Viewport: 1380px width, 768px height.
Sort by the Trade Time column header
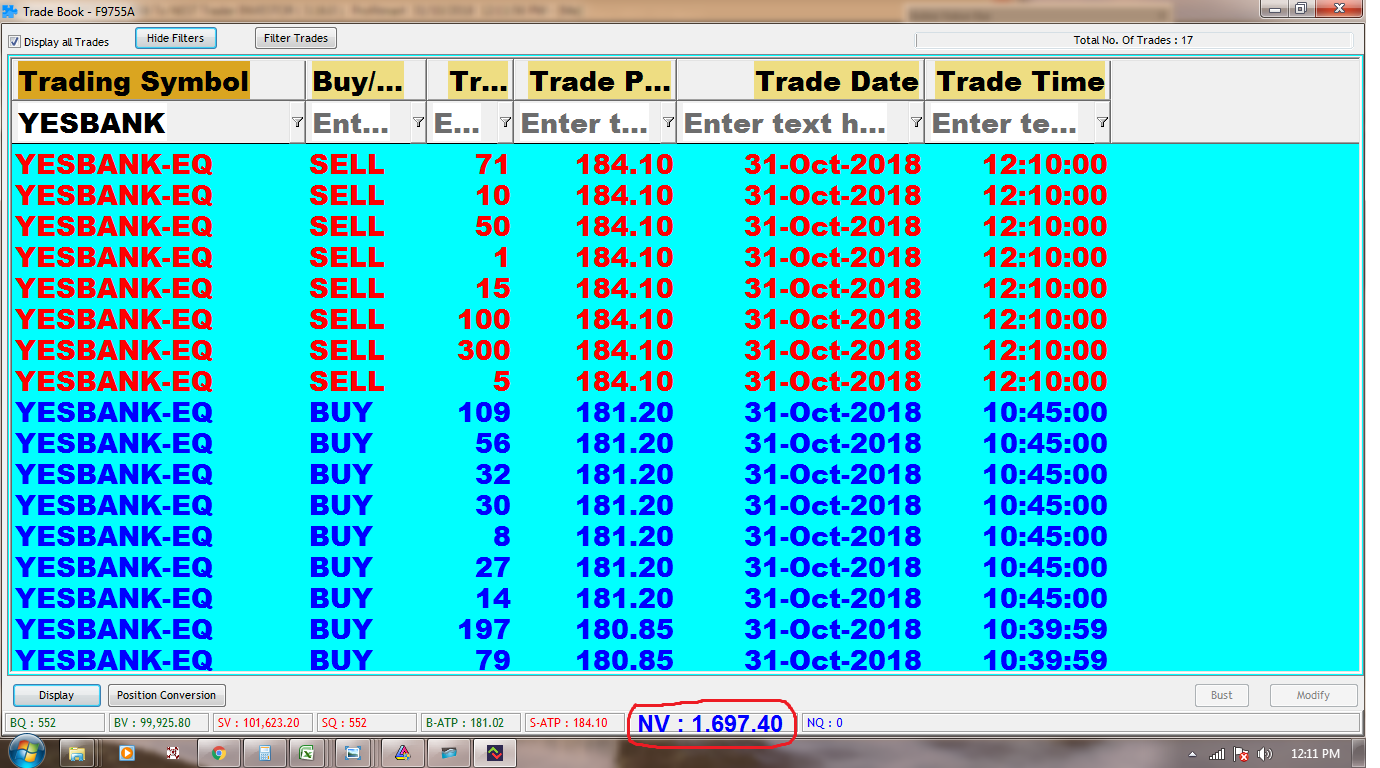click(1017, 81)
